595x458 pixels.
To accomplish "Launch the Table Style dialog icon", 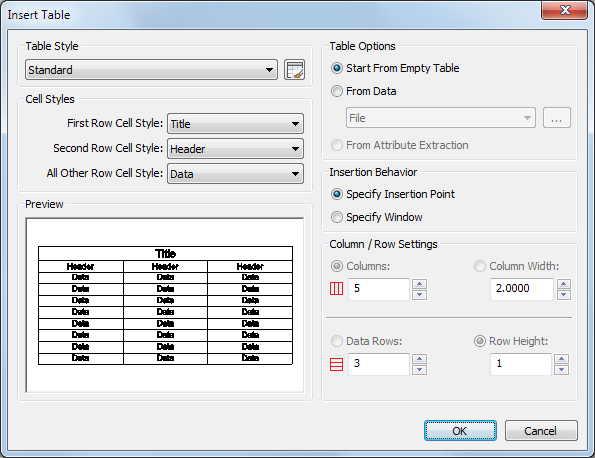I will pyautogui.click(x=294, y=69).
